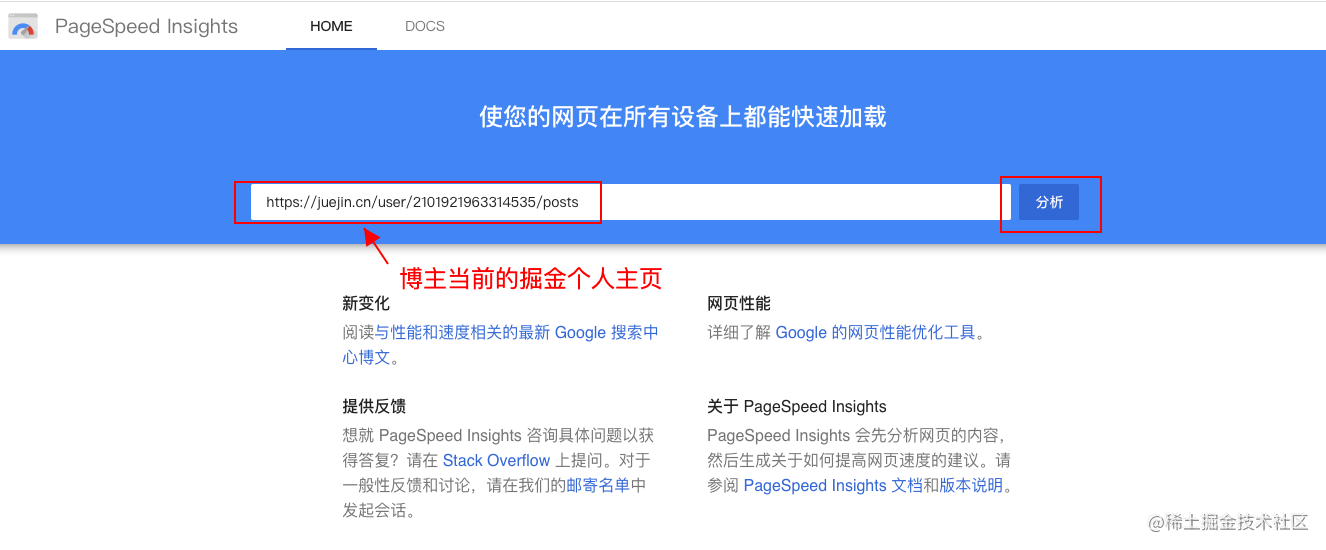Click the 使您的网页在所有设备上都能快速加载 headline
The image size is (1326, 550).
pos(683,117)
